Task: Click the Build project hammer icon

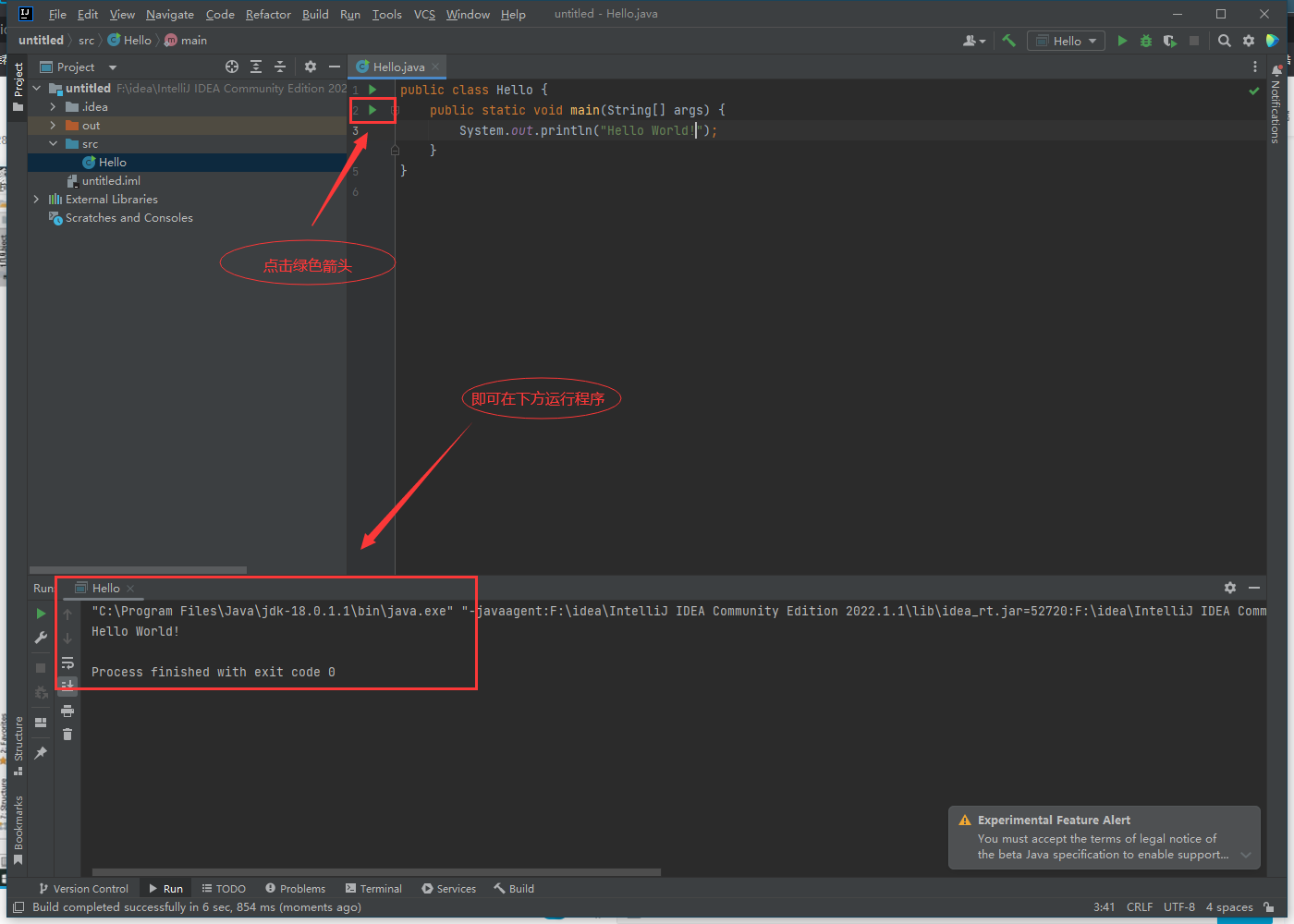Action: (x=1008, y=41)
